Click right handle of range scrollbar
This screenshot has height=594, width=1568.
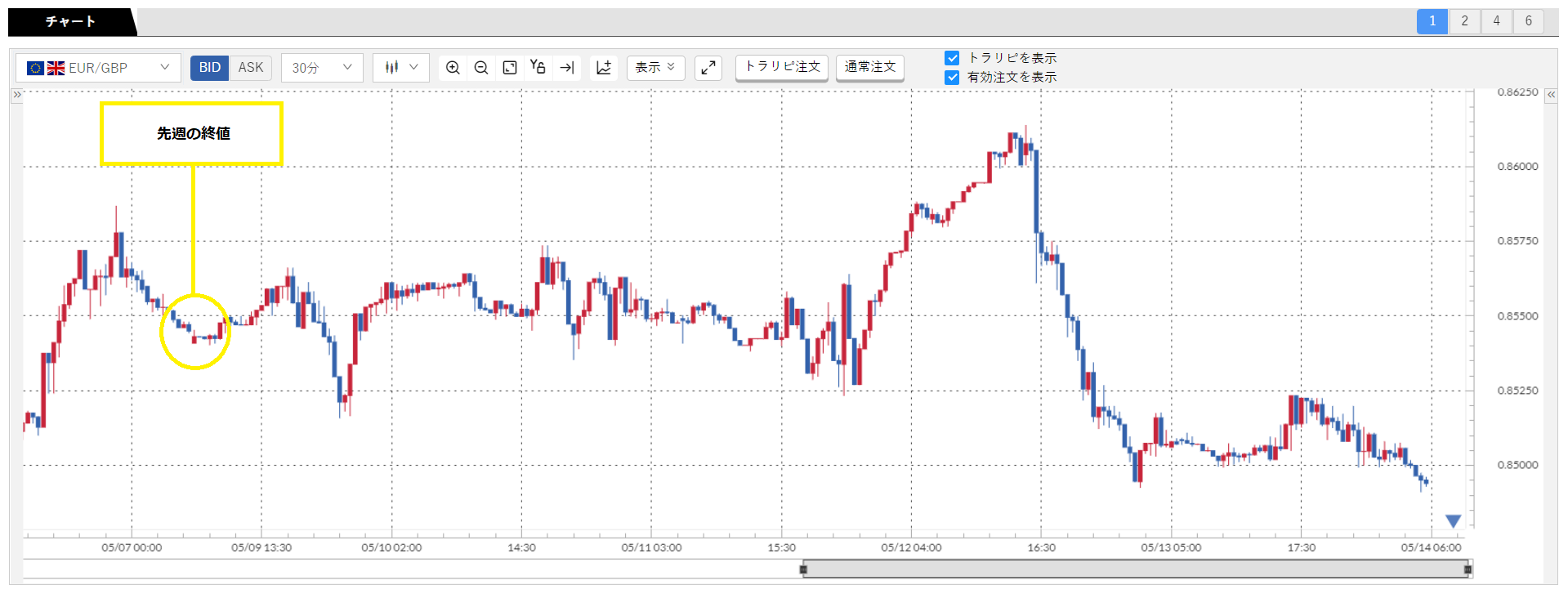[x=1468, y=569]
